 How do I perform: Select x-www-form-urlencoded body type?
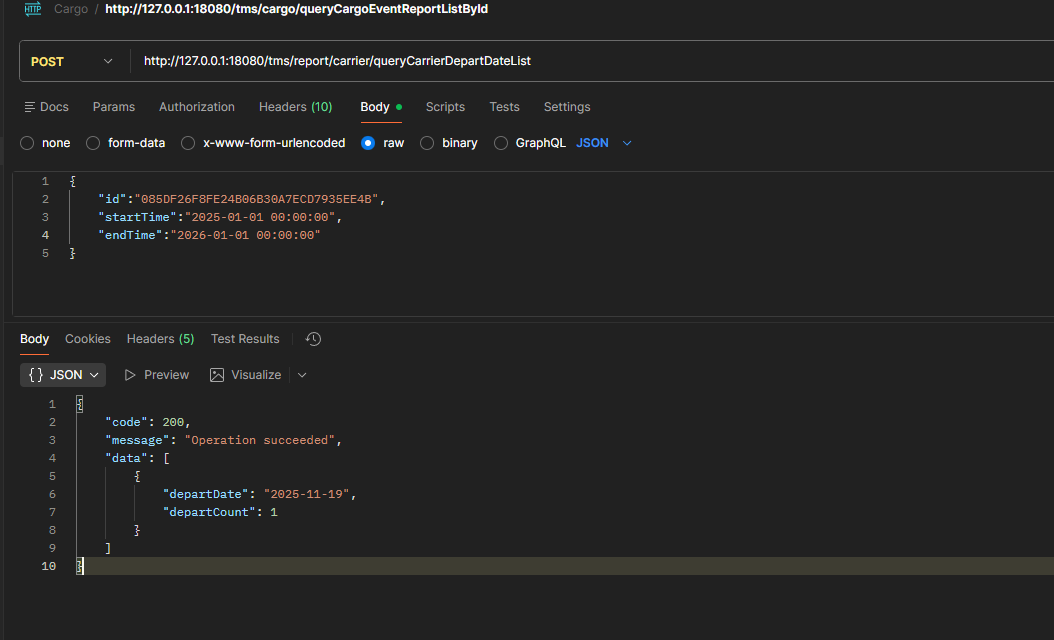188,143
